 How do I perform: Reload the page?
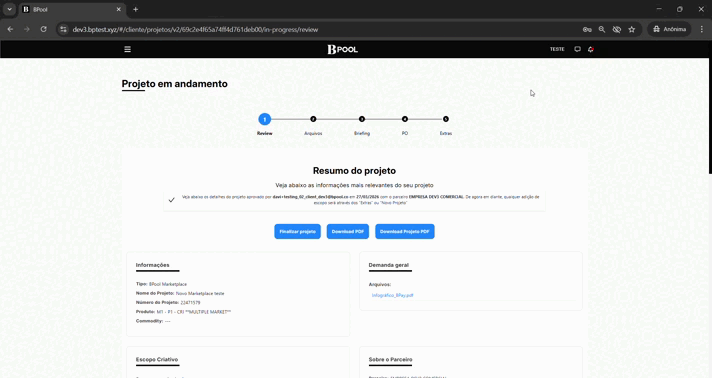point(44,29)
